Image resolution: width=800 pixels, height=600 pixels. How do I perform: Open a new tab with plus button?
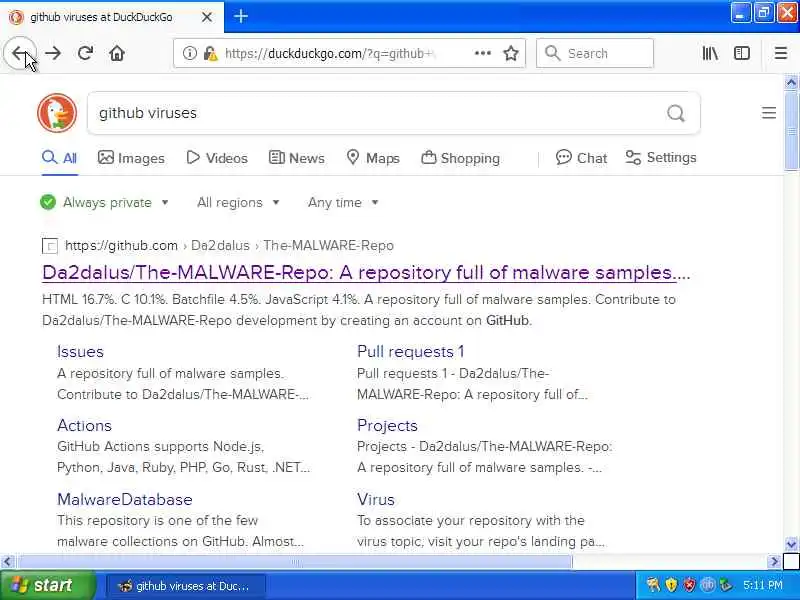tap(241, 16)
